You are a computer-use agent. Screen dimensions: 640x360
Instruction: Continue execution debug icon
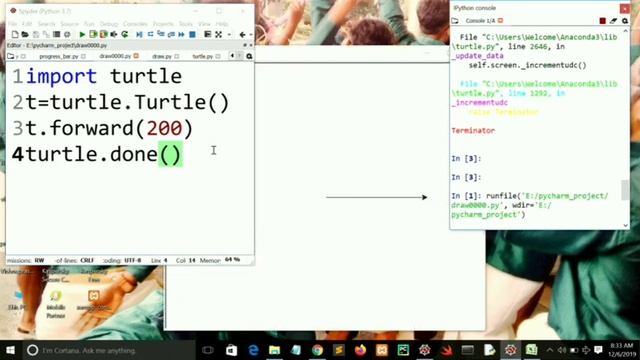pos(181,35)
